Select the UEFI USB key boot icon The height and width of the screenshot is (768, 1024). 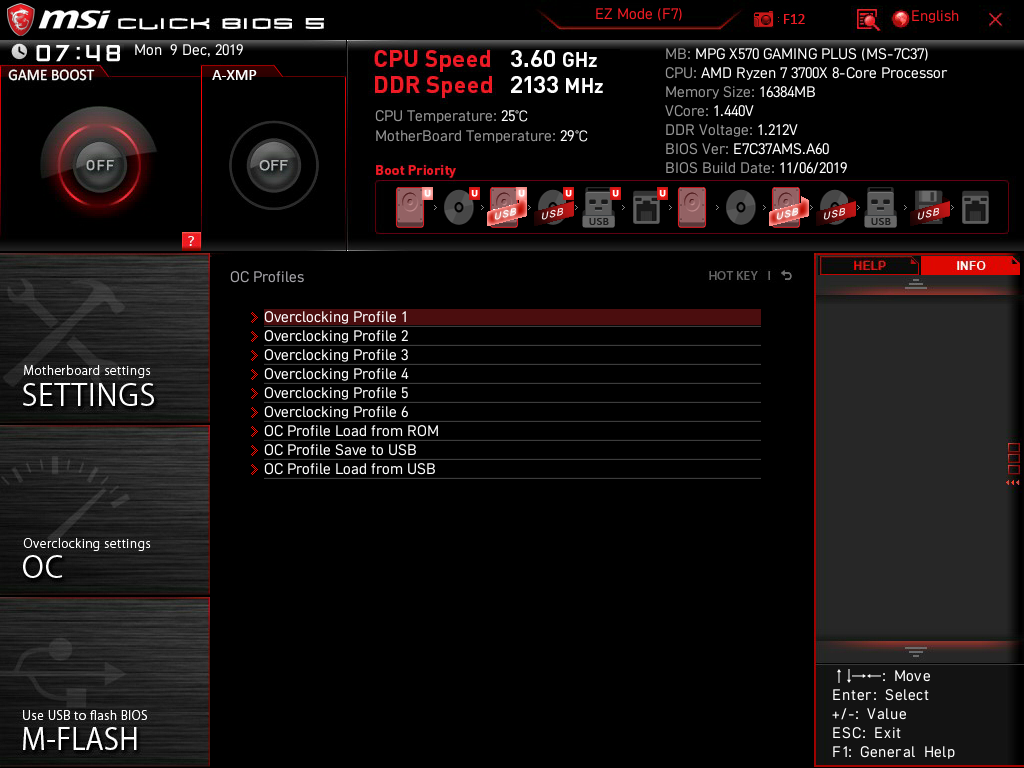[601, 208]
